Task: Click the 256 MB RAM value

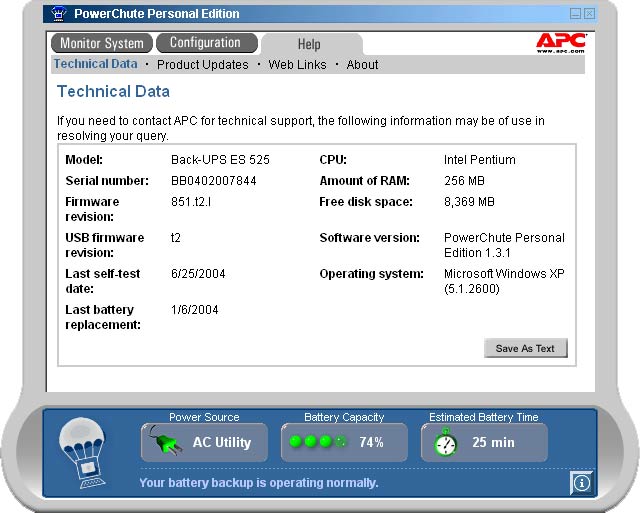Action: (464, 181)
